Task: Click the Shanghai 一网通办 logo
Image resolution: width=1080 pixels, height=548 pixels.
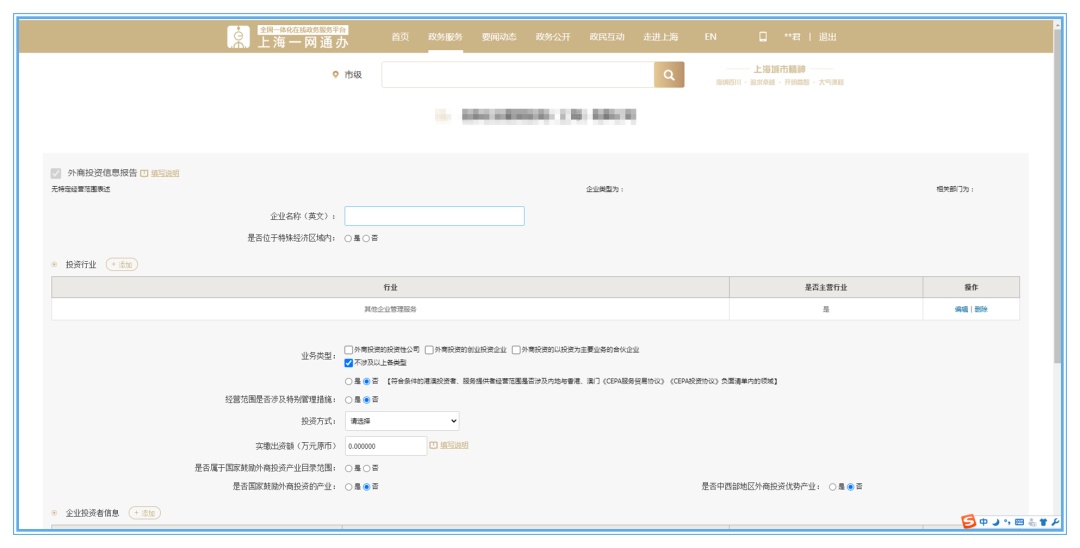Action: [288, 37]
